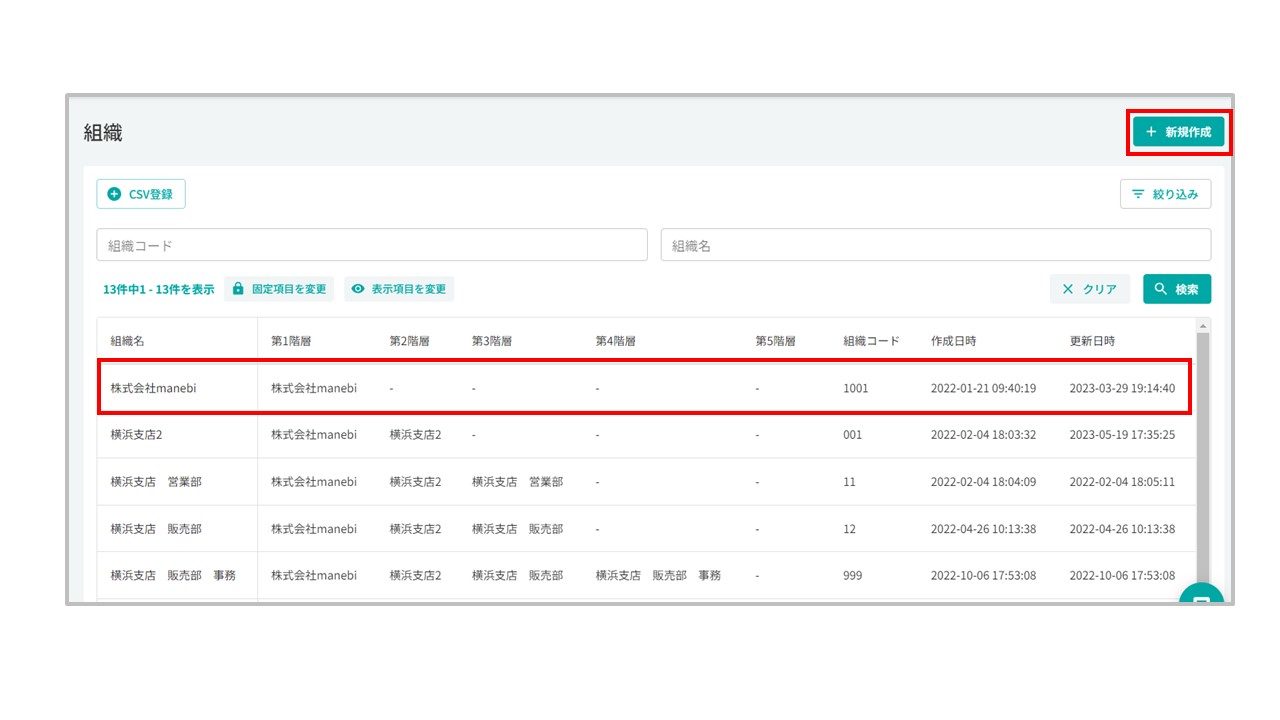Click created date 2022-10-06 17:53:08
The image size is (1280, 720).
point(984,576)
